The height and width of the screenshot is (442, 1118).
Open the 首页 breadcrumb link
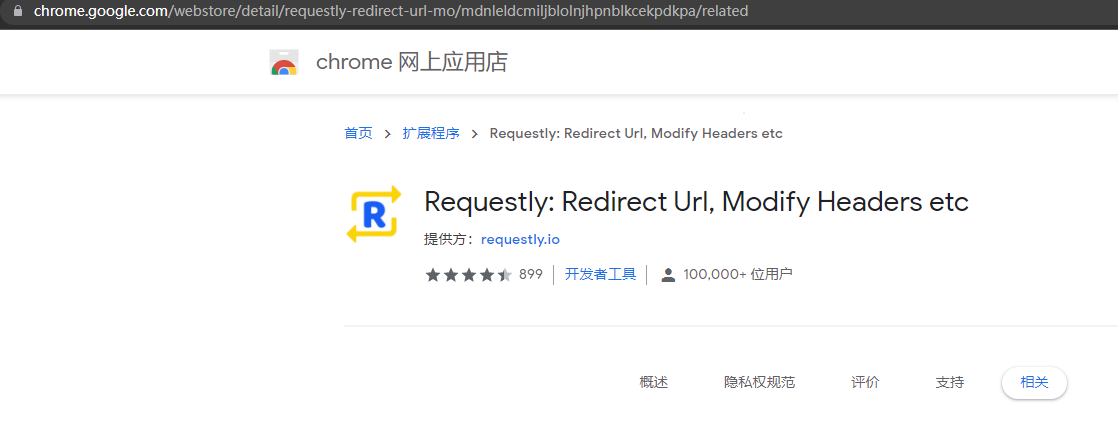coord(359,133)
